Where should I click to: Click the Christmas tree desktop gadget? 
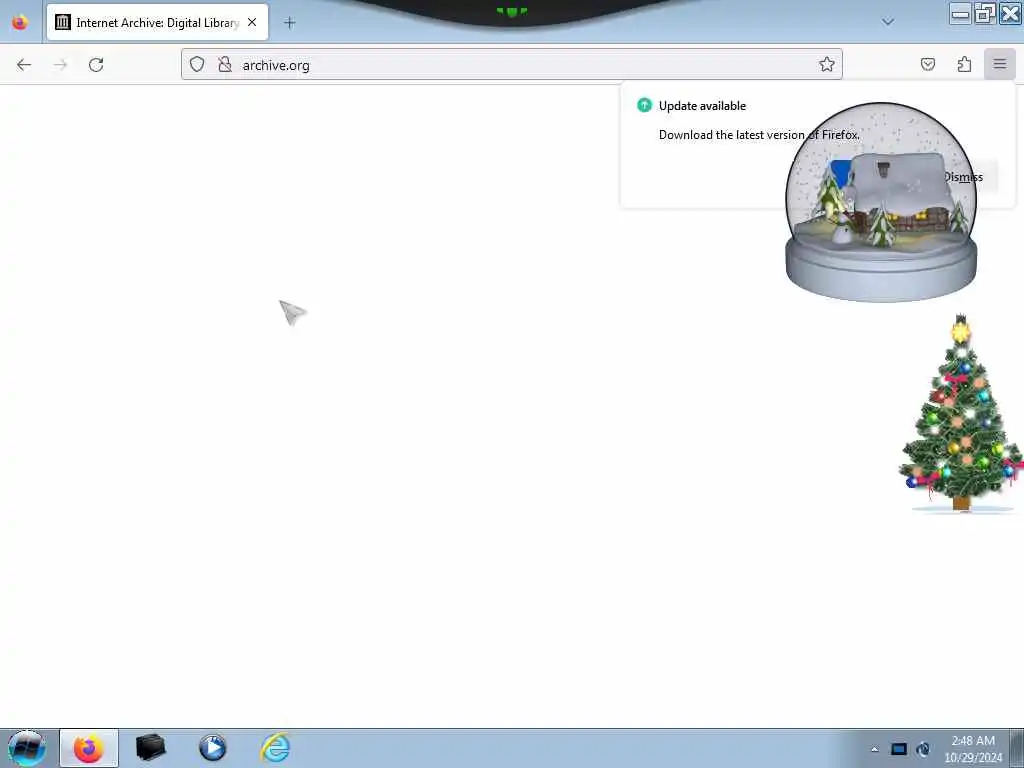(960, 414)
